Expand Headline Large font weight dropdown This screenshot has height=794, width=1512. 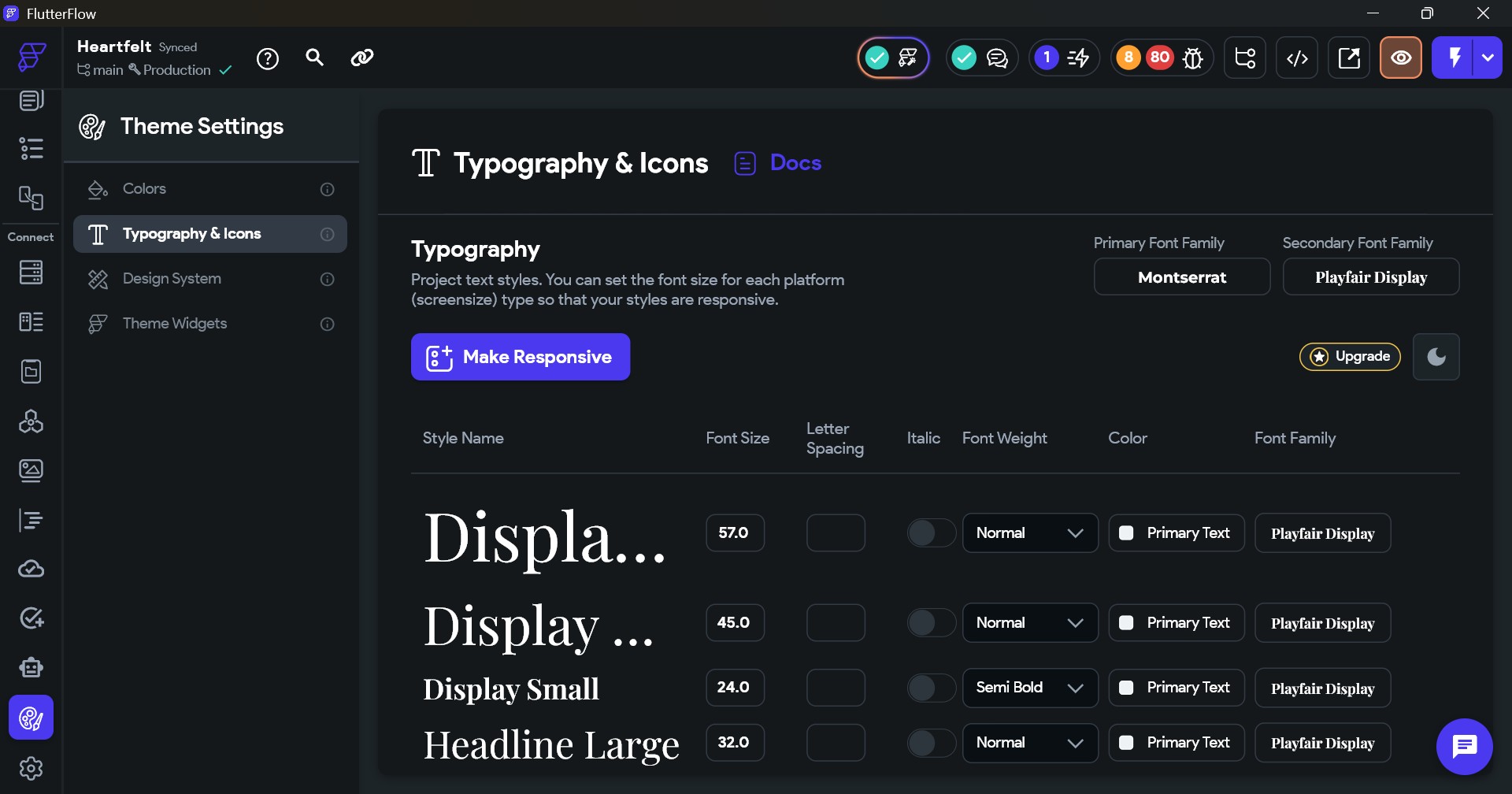pos(1029,743)
